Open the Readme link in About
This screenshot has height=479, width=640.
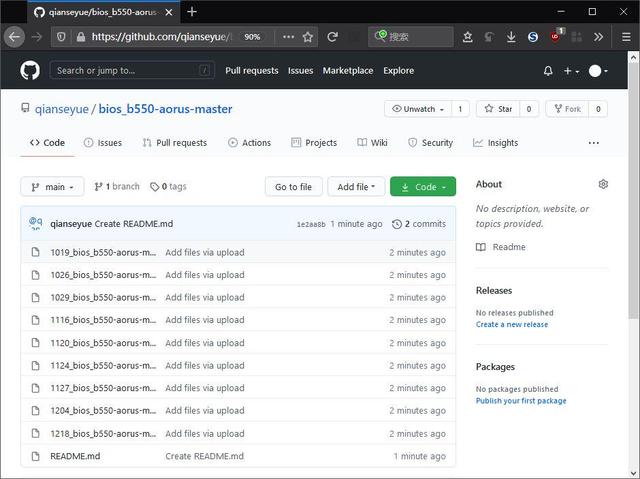(x=501, y=247)
